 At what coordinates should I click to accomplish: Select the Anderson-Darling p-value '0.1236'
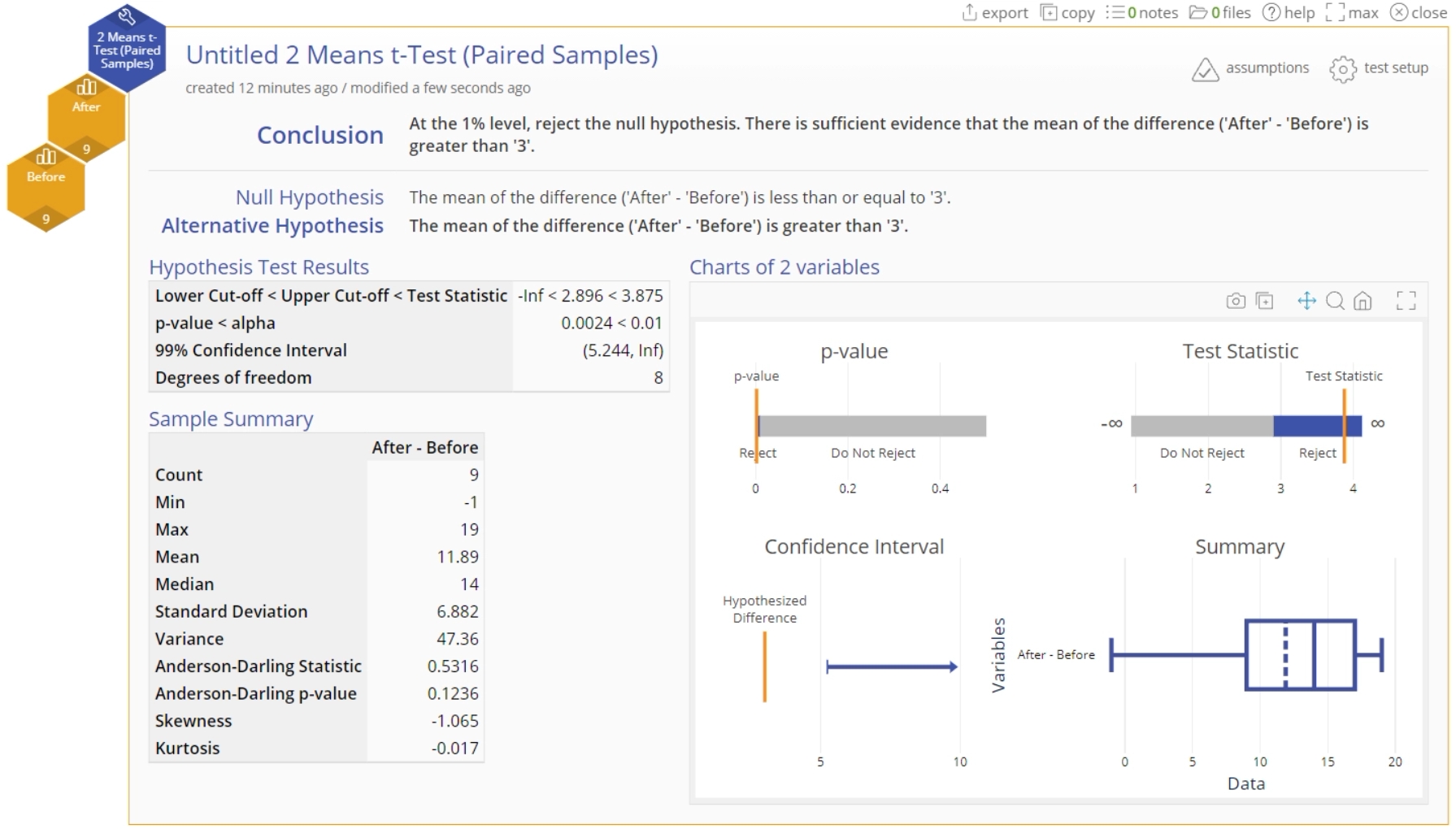click(x=453, y=694)
